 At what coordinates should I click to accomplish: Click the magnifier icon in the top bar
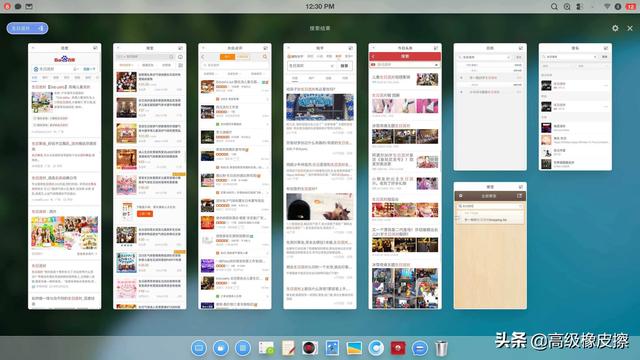pos(554,7)
